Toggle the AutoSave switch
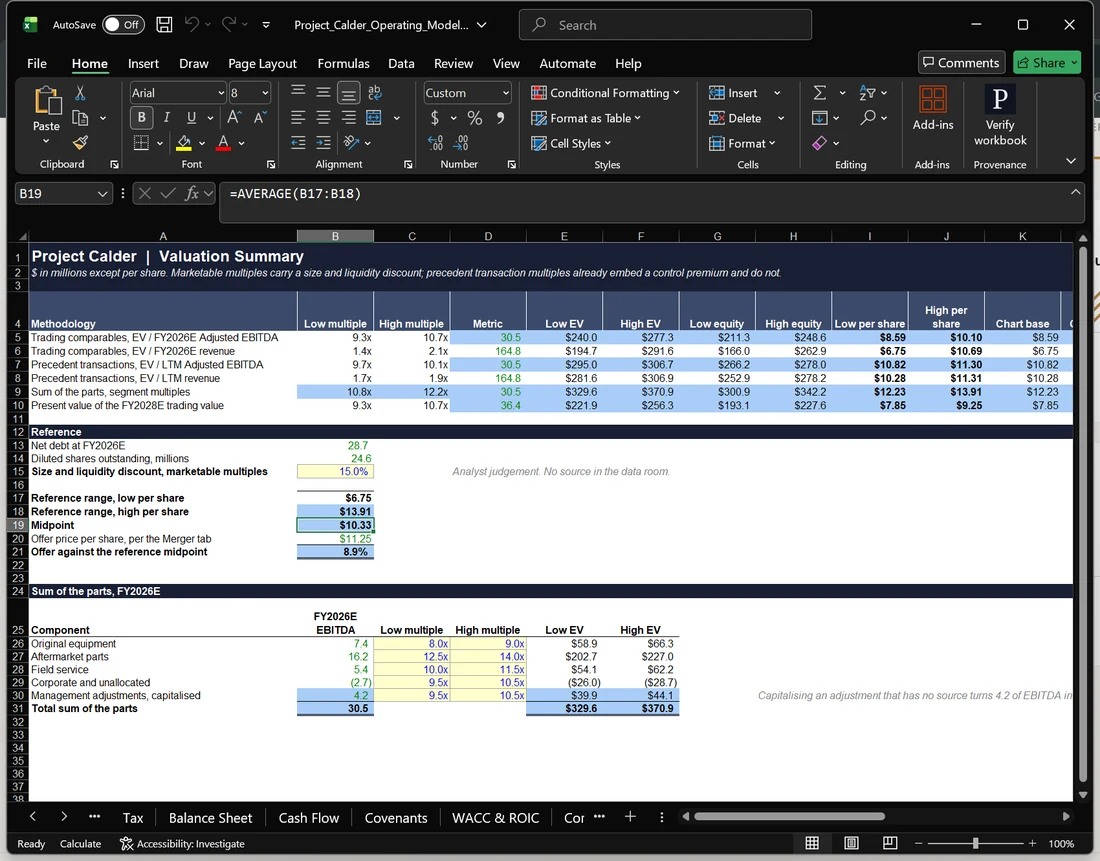 click(123, 25)
